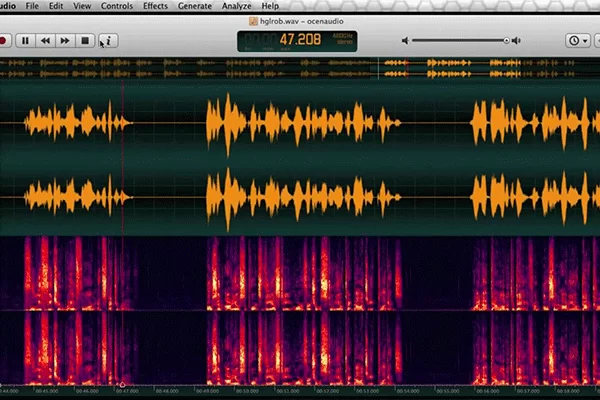Open the Generate menu
Image resolution: width=600 pixels, height=400 pixels.
pos(196,6)
